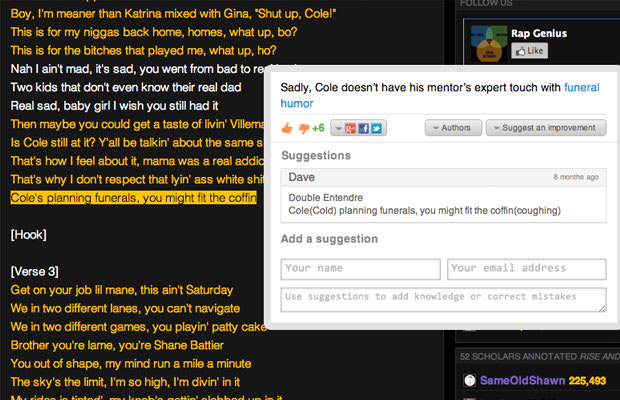
Task: Open annotation for 'playin' patty cake' line
Action: point(138,327)
